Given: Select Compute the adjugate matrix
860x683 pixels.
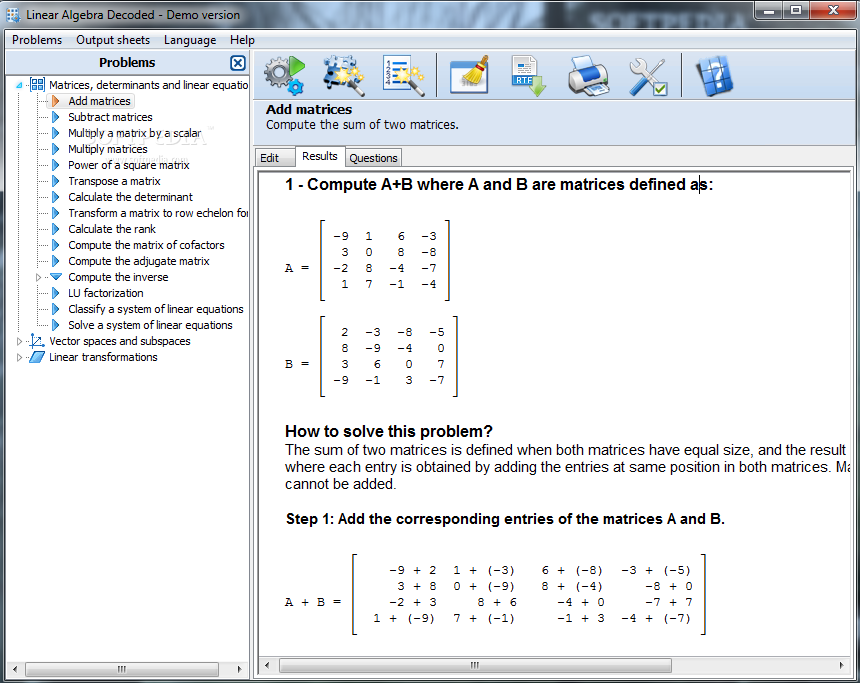Looking at the screenshot, I should click(x=139, y=261).
